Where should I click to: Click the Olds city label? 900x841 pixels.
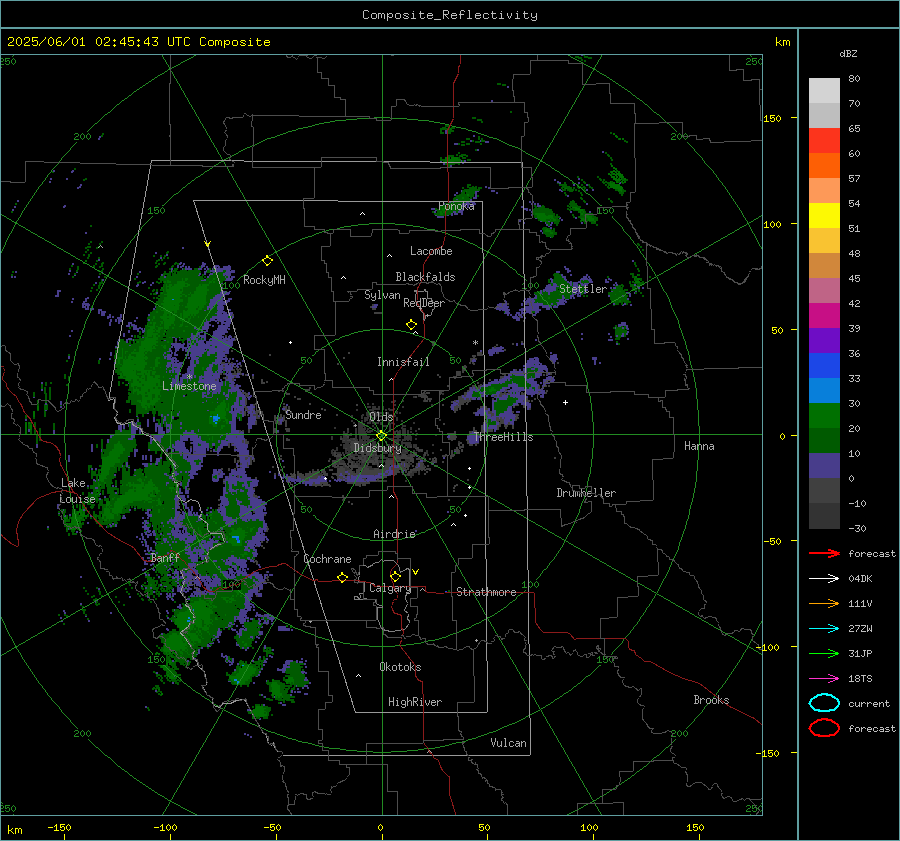[x=381, y=417]
